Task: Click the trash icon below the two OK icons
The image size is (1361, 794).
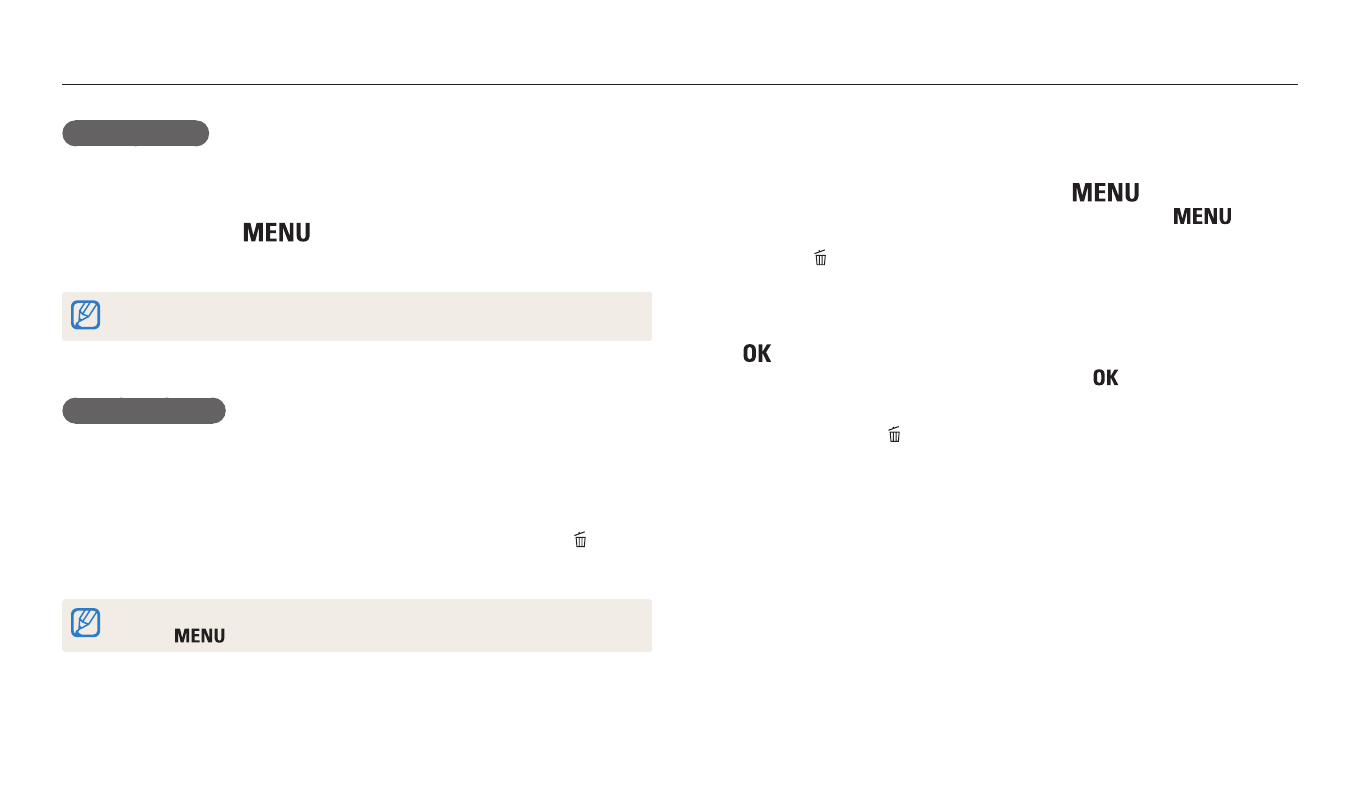Action: 894,435
